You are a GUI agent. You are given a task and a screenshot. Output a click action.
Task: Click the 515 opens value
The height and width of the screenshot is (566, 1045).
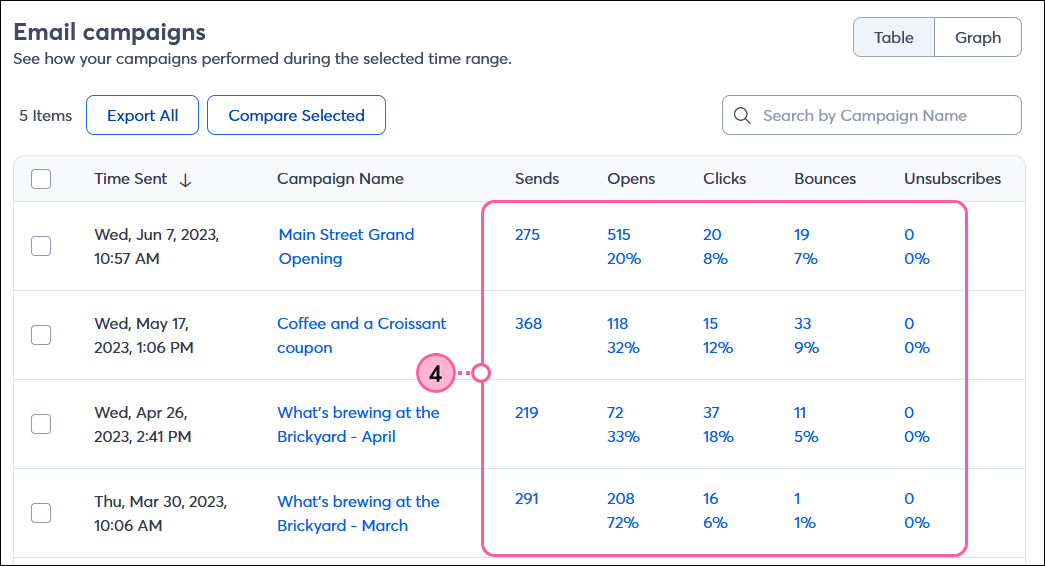[x=618, y=235]
